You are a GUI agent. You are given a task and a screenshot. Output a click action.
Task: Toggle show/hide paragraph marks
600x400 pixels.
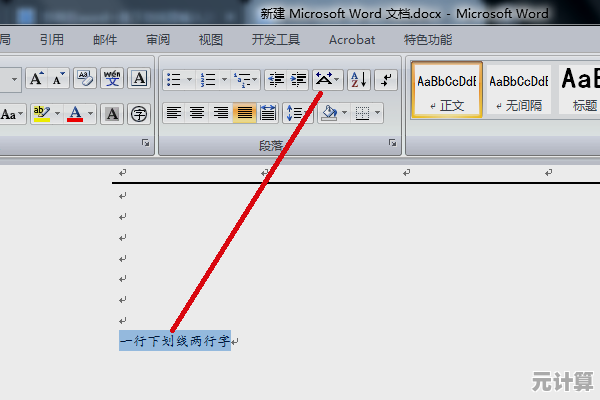click(386, 80)
